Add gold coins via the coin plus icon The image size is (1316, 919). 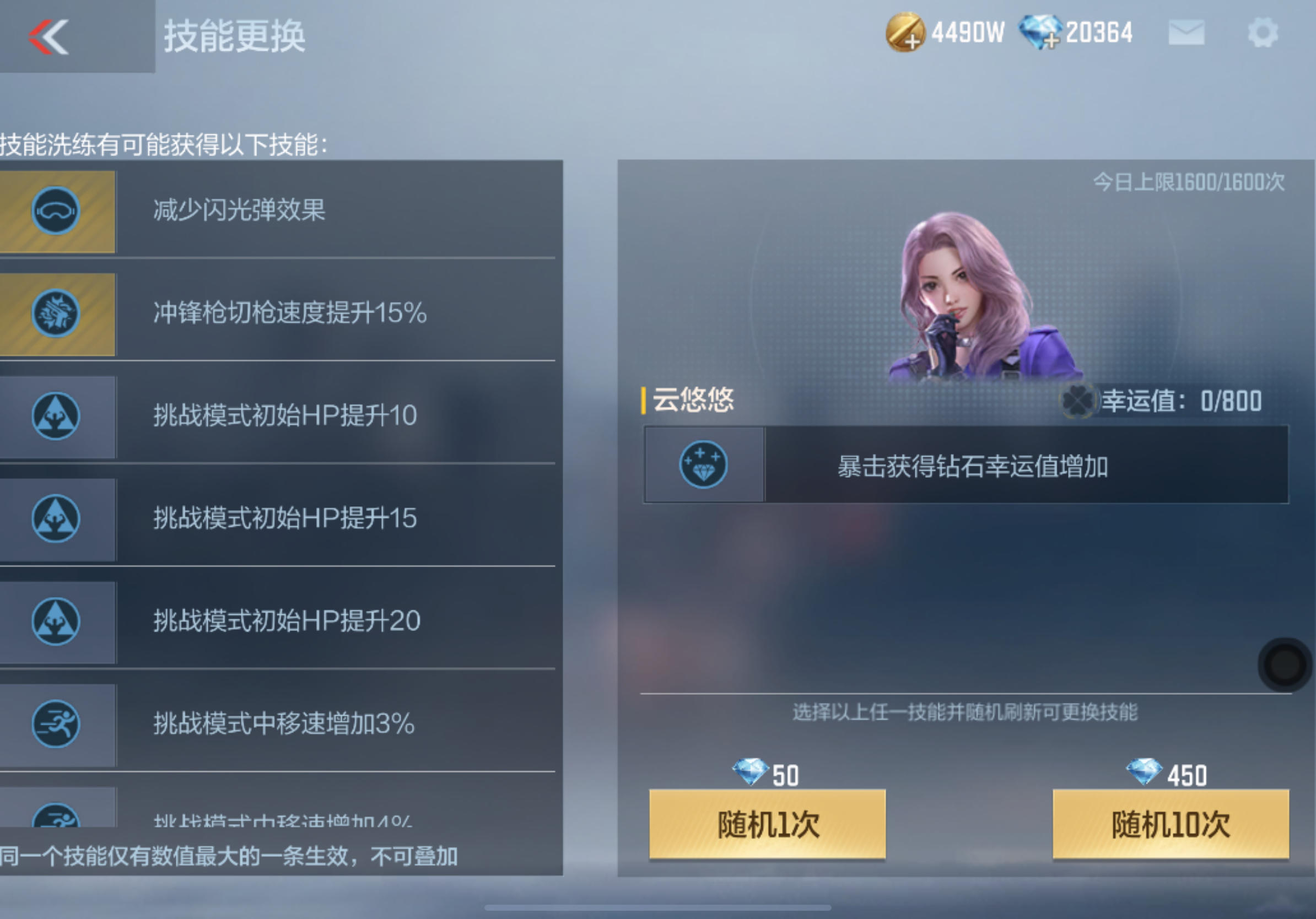coord(905,33)
